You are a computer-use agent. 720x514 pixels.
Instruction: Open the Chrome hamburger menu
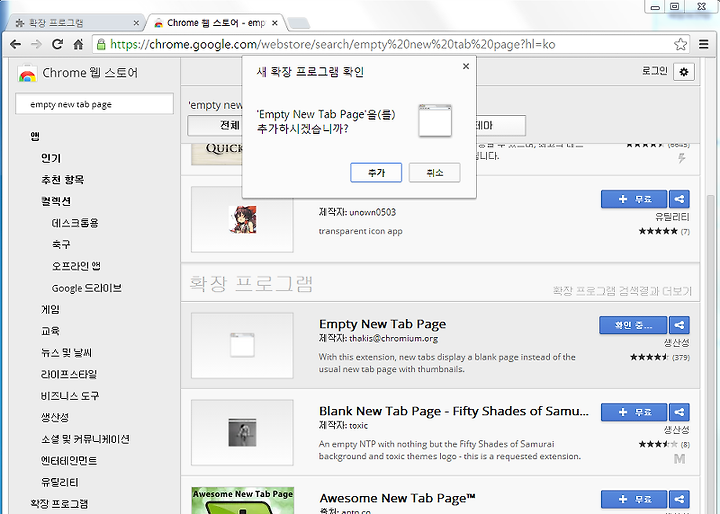pyautogui.click(x=703, y=44)
